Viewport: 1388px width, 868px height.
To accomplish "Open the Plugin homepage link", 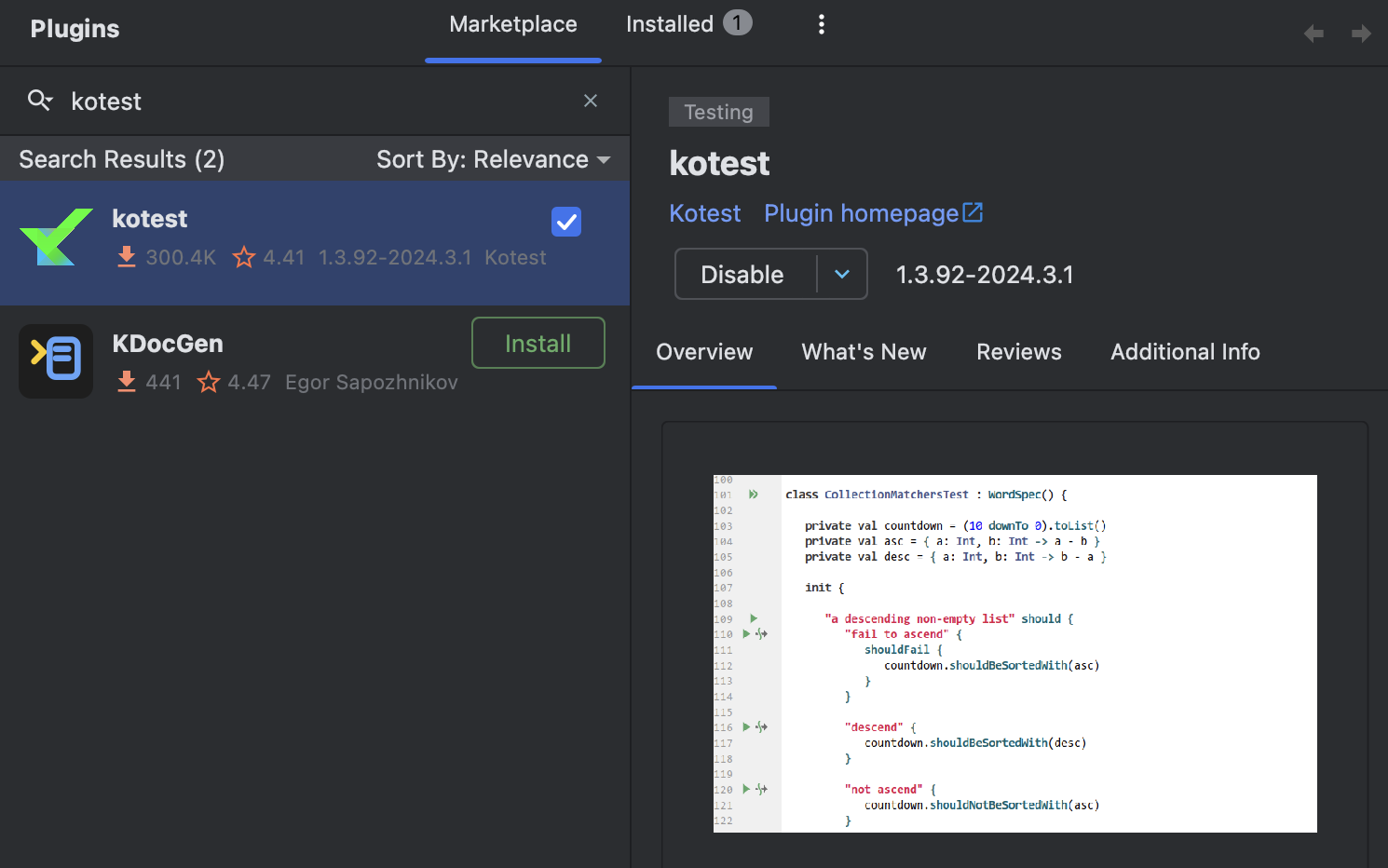I will coord(862,213).
